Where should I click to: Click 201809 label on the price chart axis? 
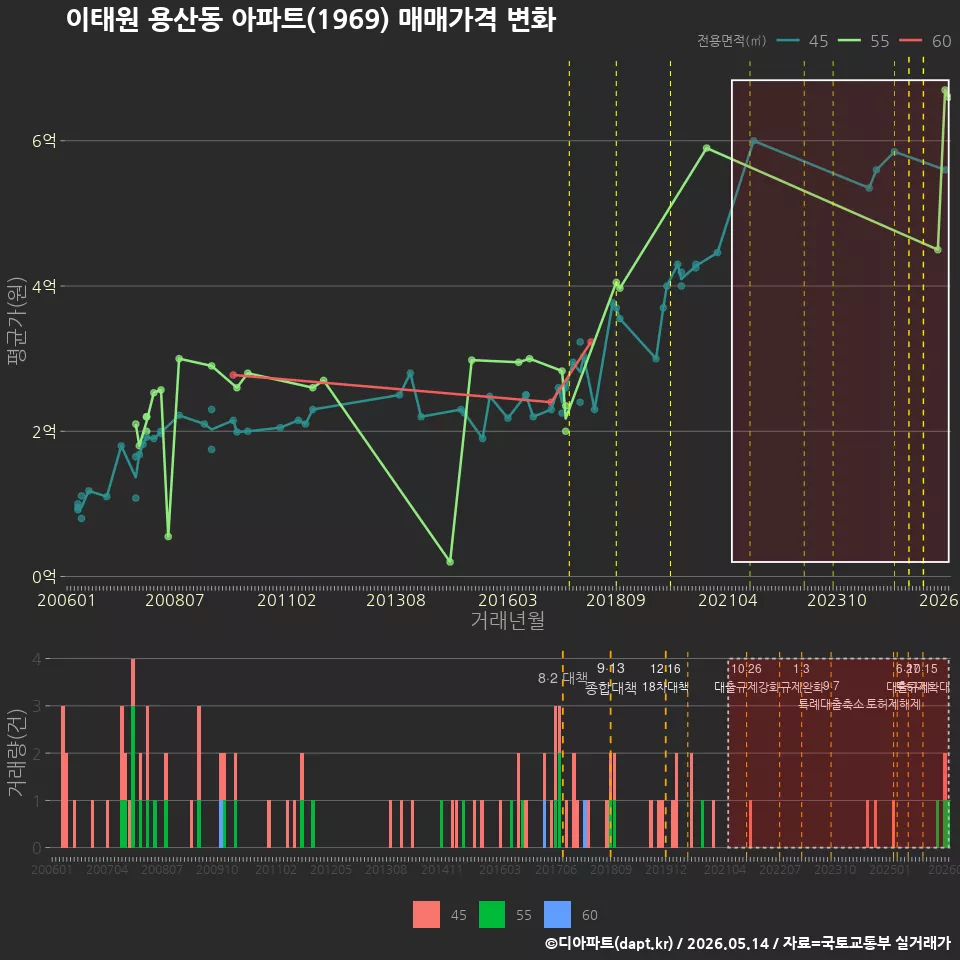click(x=616, y=600)
